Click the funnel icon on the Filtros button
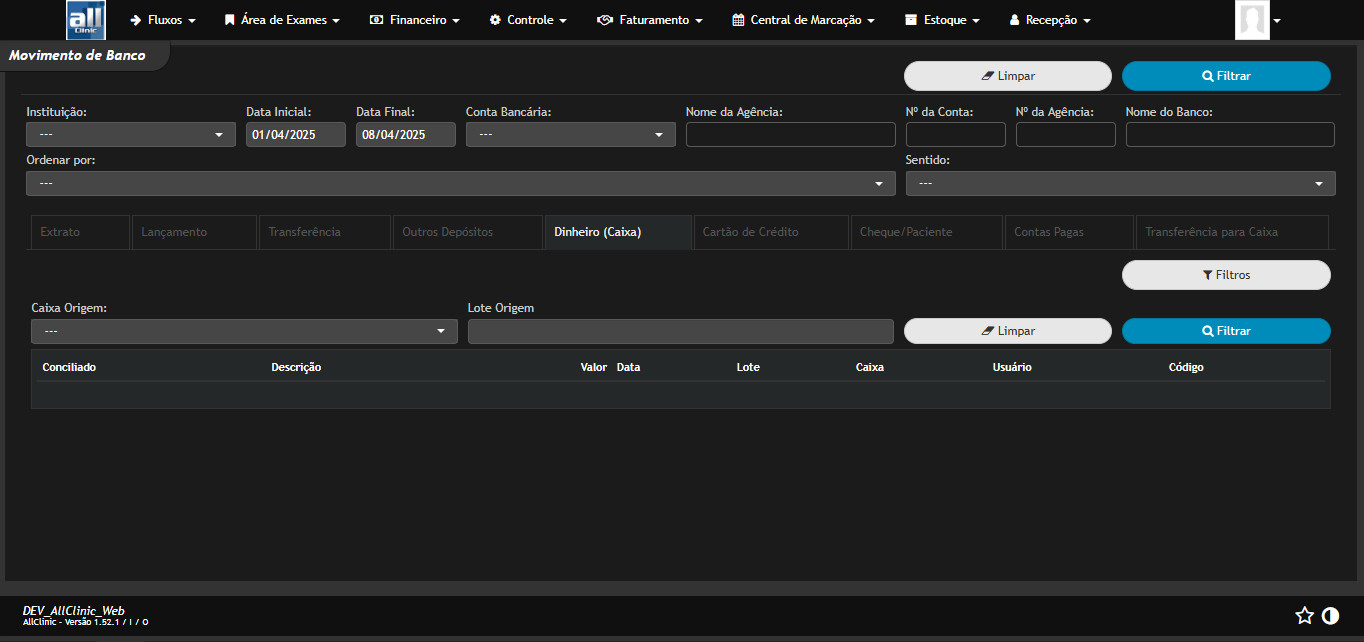This screenshot has width=1364, height=642. [x=1207, y=274]
